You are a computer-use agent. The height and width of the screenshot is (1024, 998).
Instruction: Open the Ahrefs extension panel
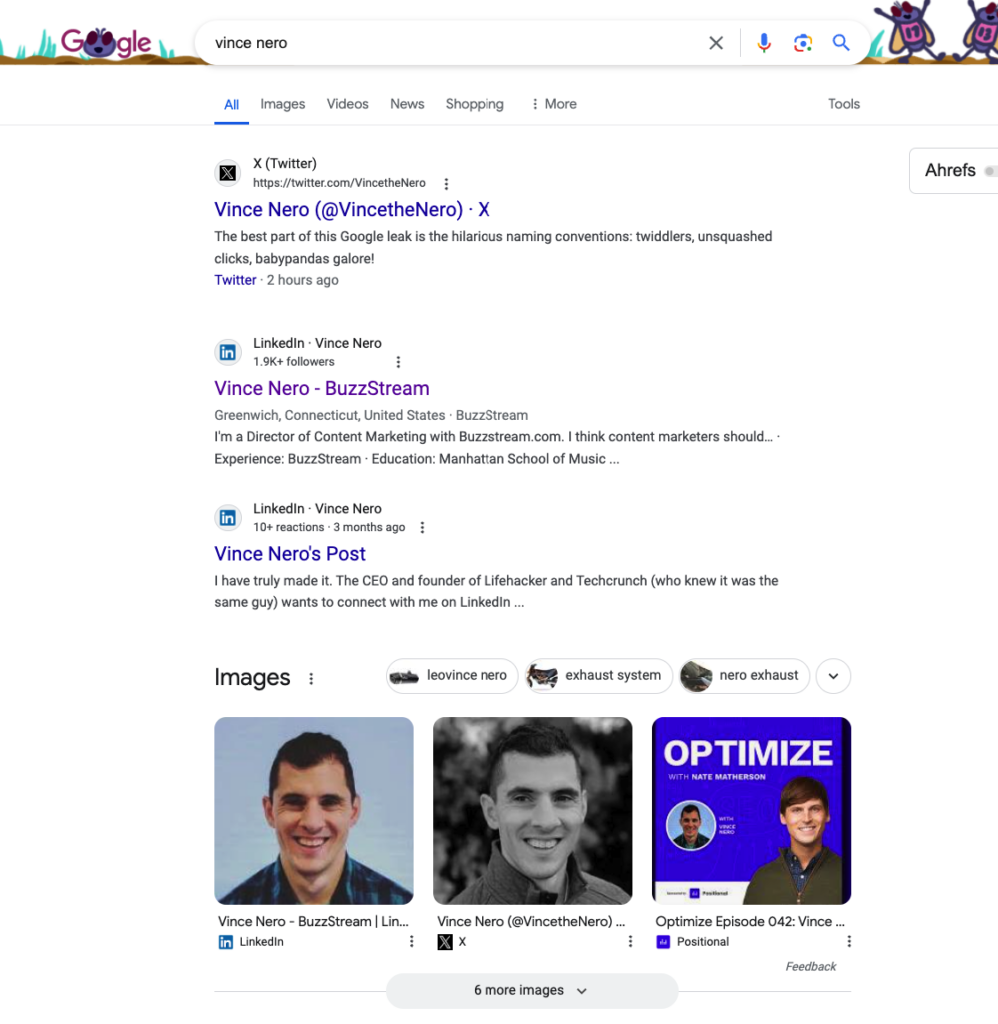(x=950, y=170)
